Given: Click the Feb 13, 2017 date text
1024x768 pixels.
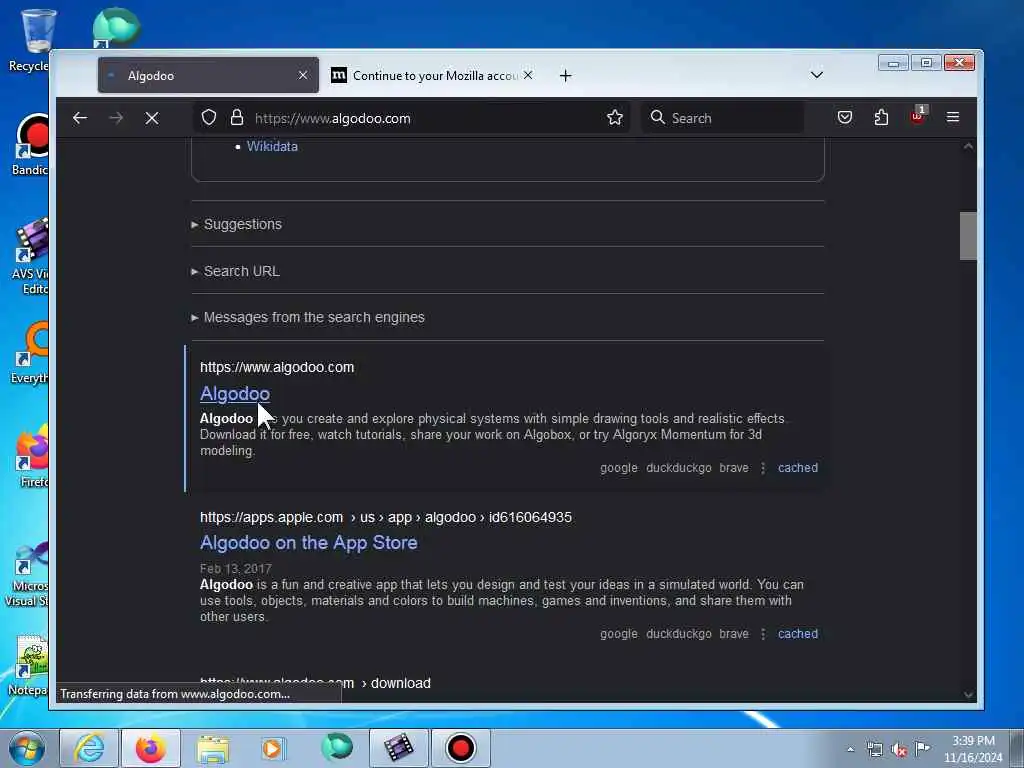Looking at the screenshot, I should tap(236, 568).
